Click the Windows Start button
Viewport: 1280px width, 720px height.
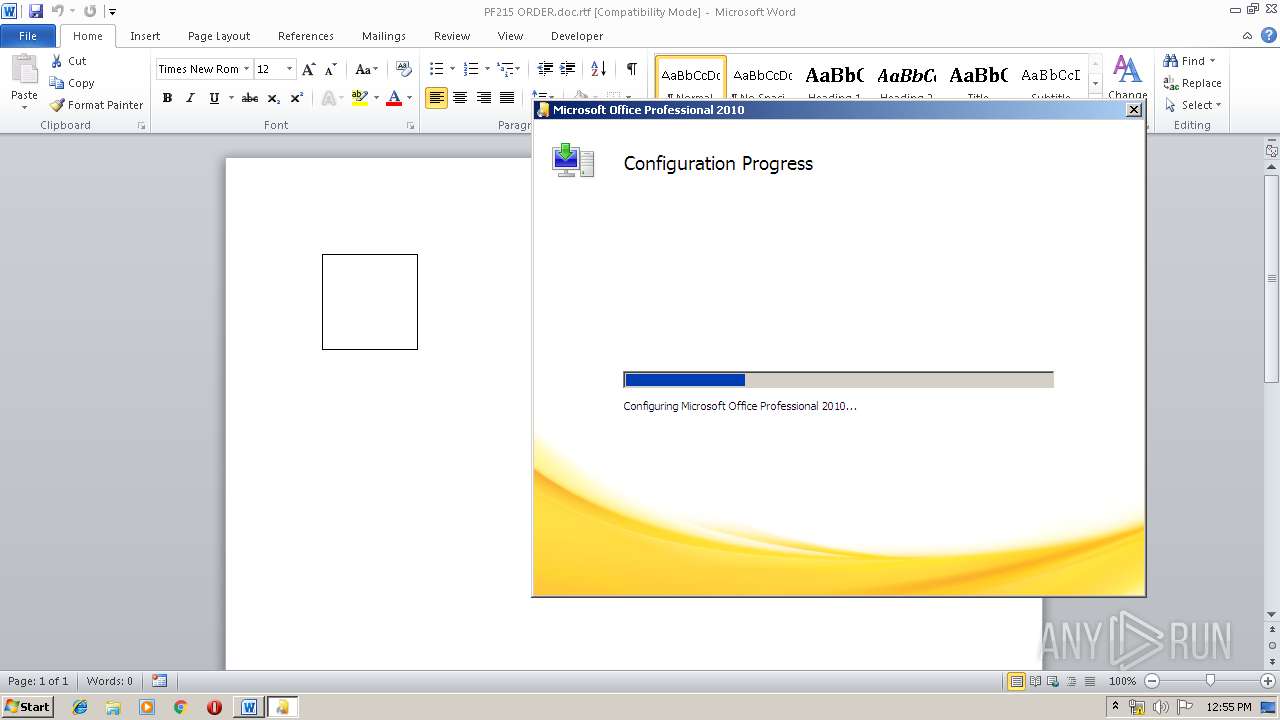[28, 707]
